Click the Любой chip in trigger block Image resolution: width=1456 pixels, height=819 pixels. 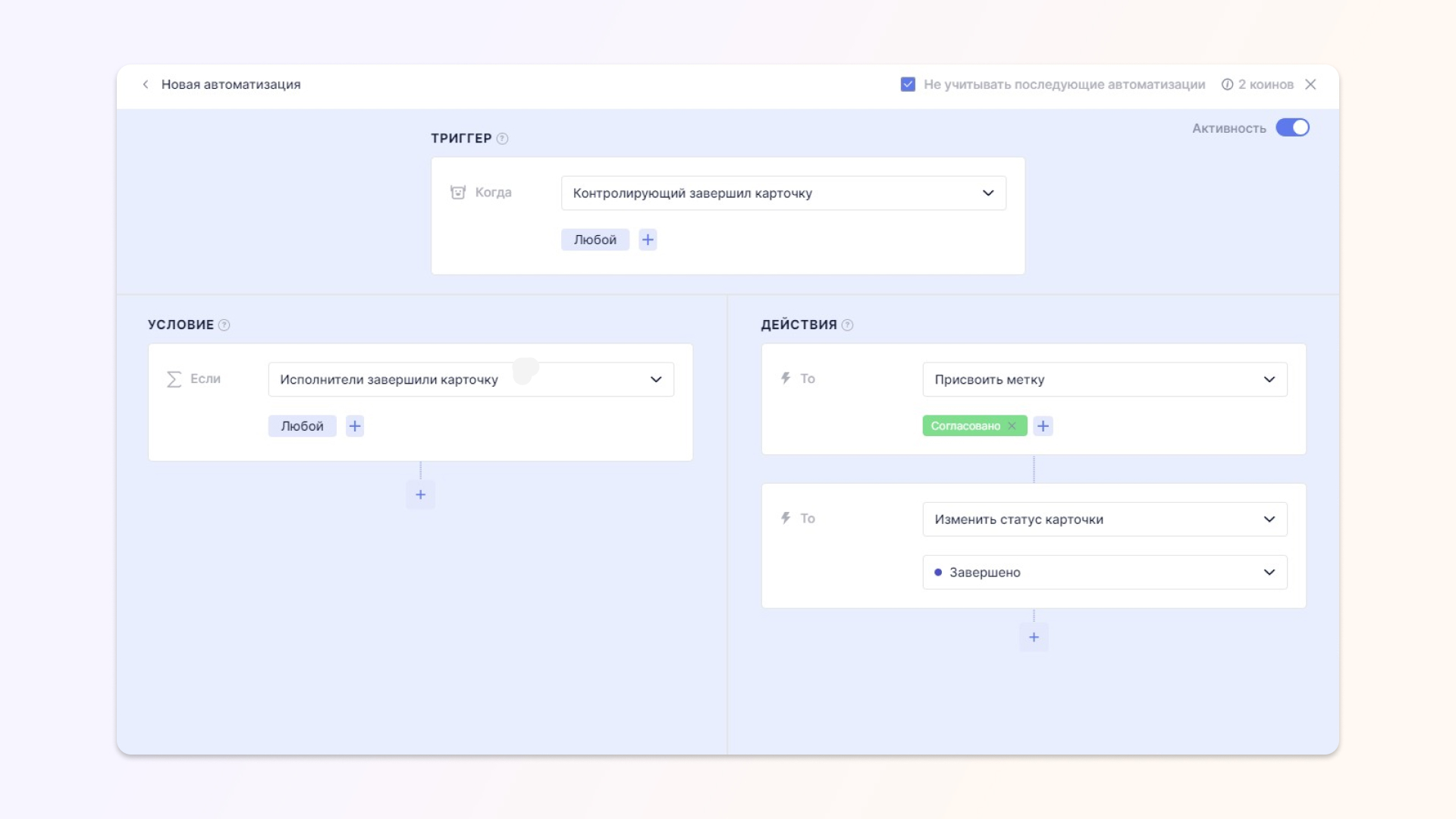click(x=595, y=240)
